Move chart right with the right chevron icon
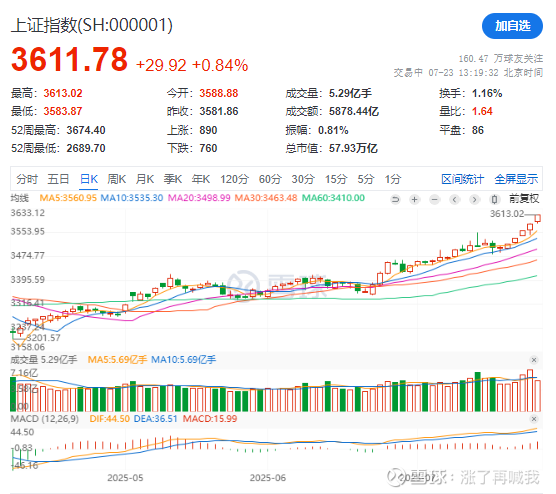Screen dimensions: 556x494 474,200
